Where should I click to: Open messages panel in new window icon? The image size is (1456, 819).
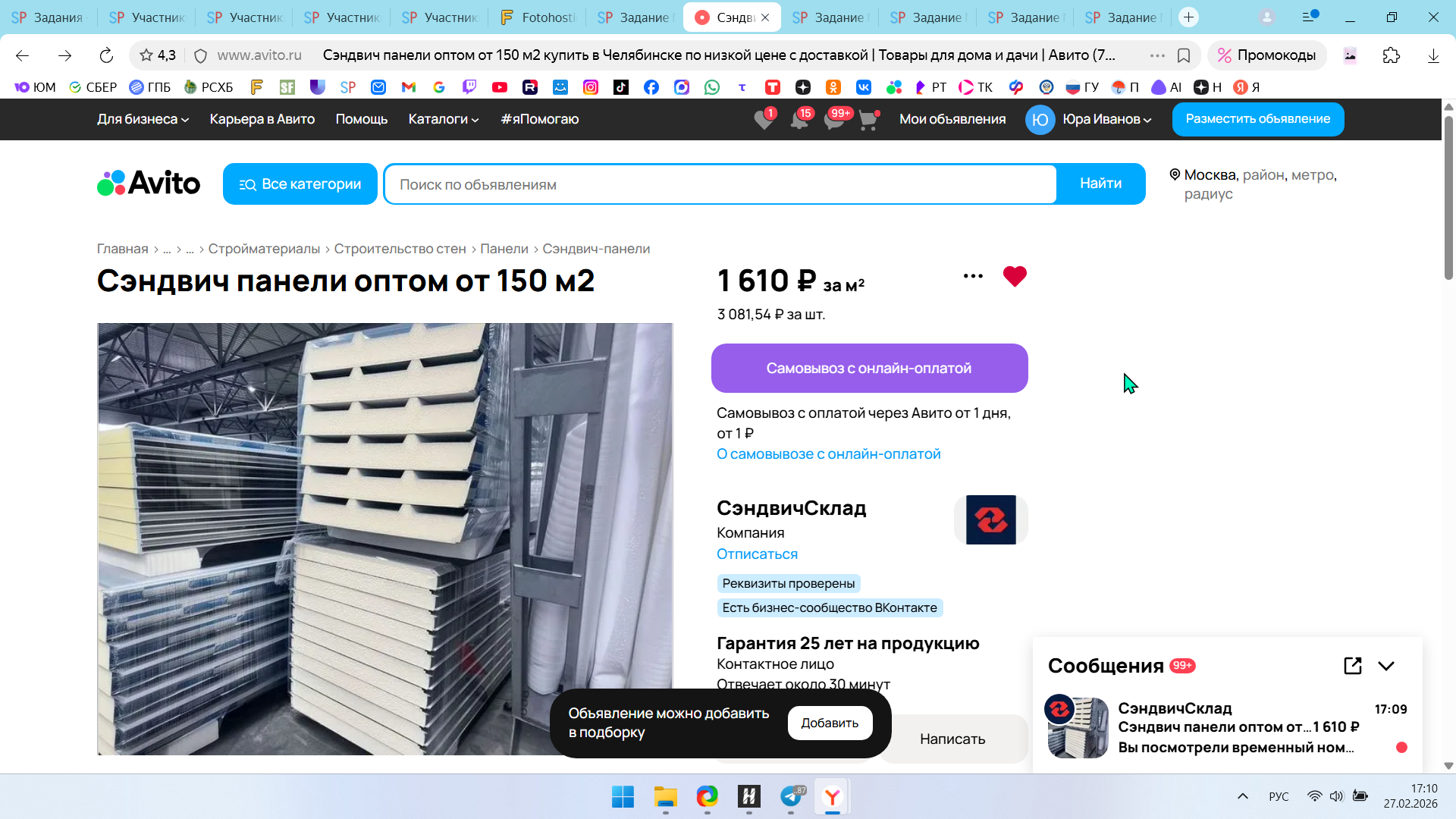click(1352, 666)
